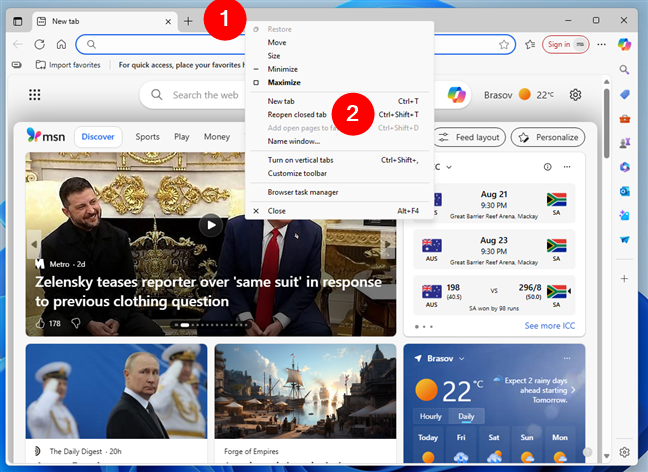Open the Play tab
The image size is (648, 472).
pos(181,137)
